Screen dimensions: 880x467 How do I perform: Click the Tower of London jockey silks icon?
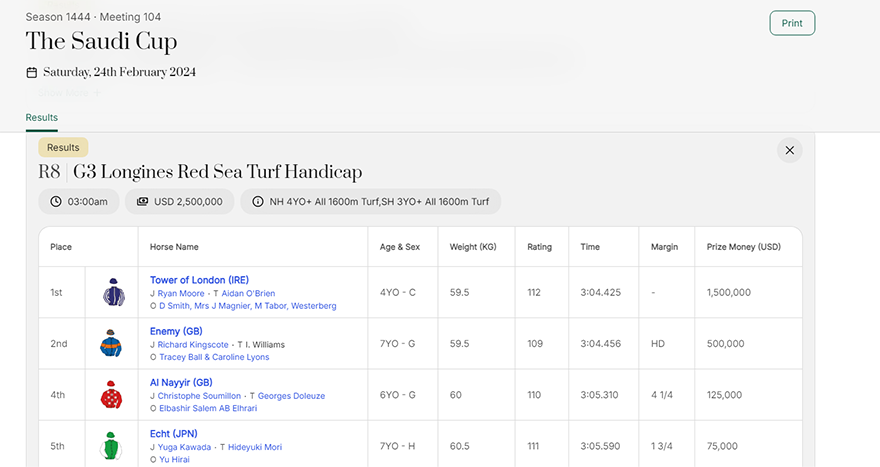click(112, 292)
